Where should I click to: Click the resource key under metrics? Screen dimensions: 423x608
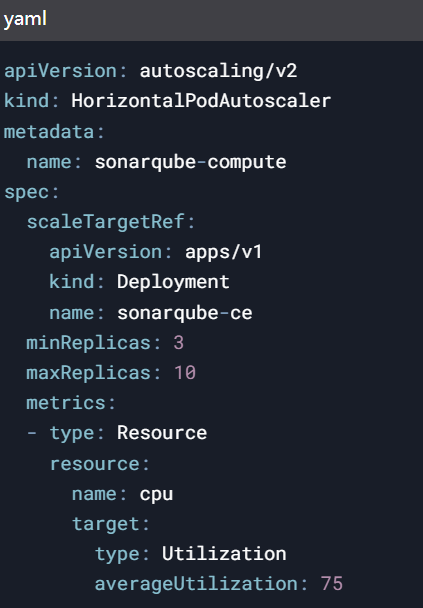click(x=94, y=463)
